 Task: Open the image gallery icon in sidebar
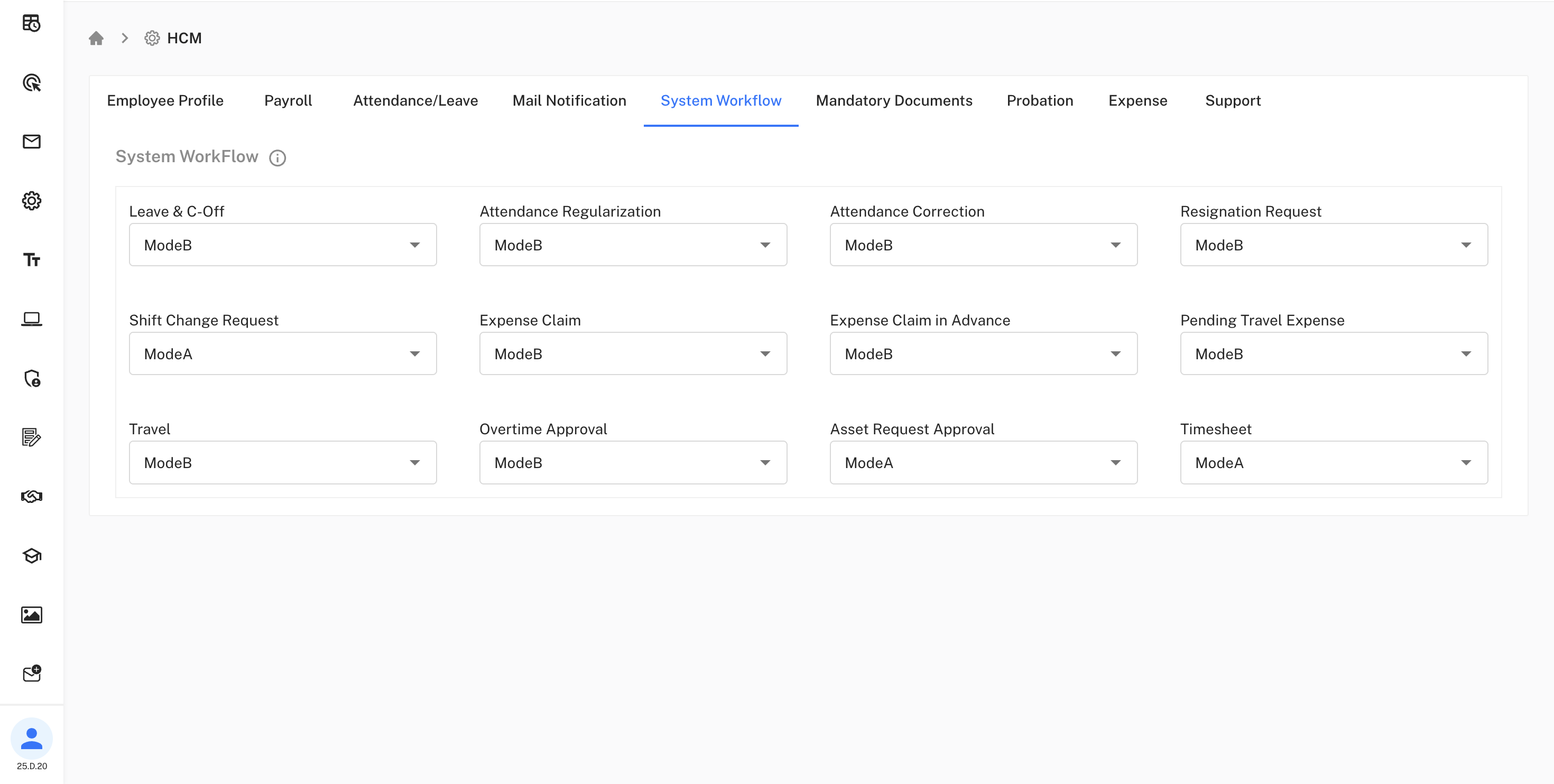pyautogui.click(x=31, y=614)
